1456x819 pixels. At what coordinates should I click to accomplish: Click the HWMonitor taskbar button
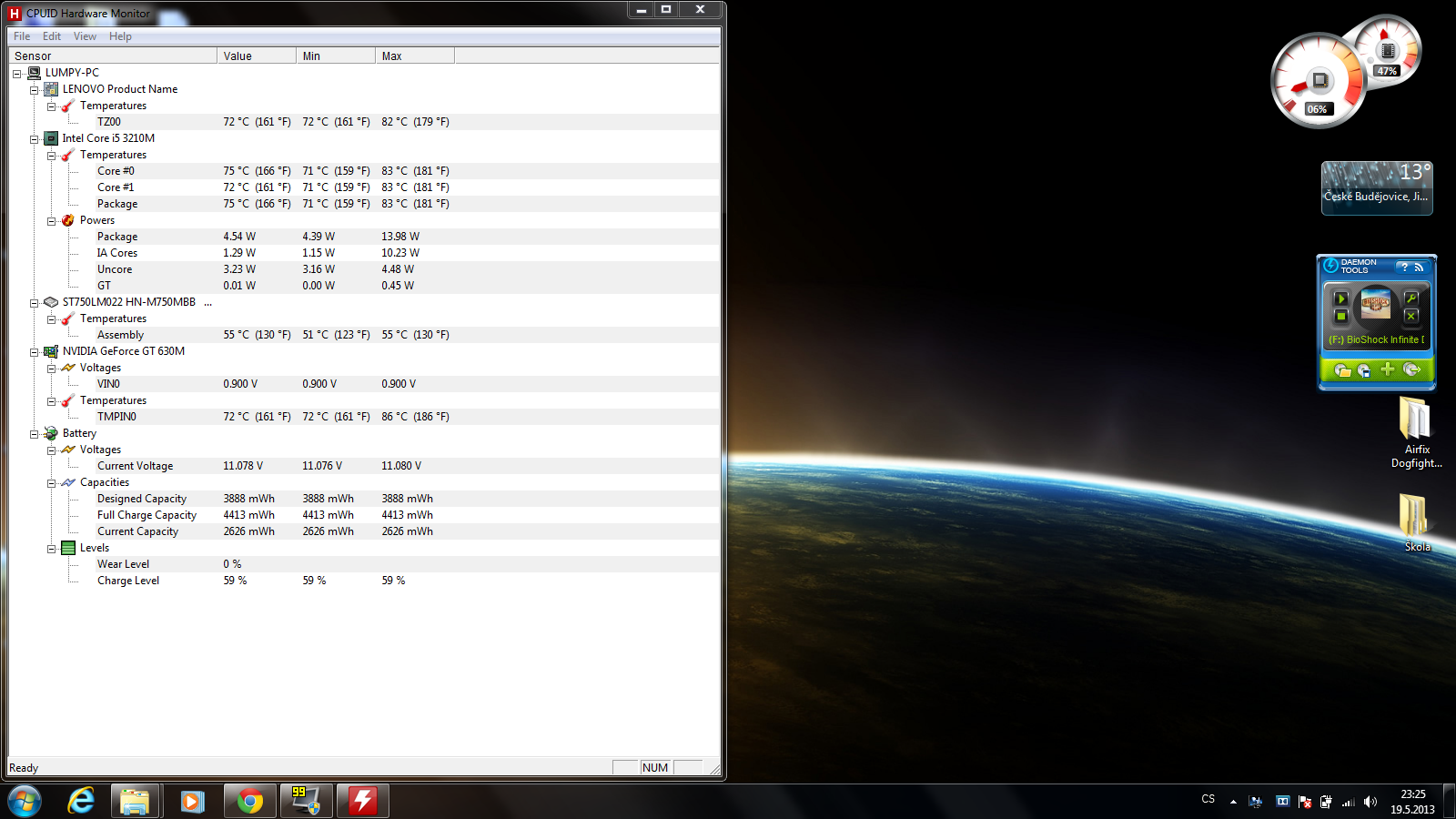click(307, 802)
